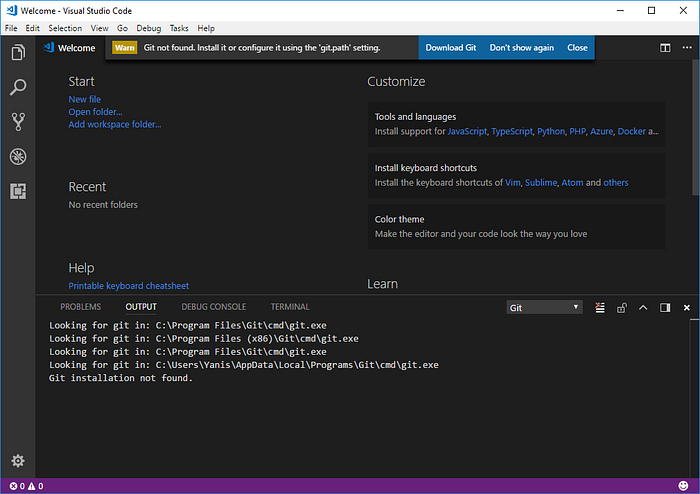The height and width of the screenshot is (494, 700).
Task: Click errors and warnings count in status bar
Action: pos(26,486)
